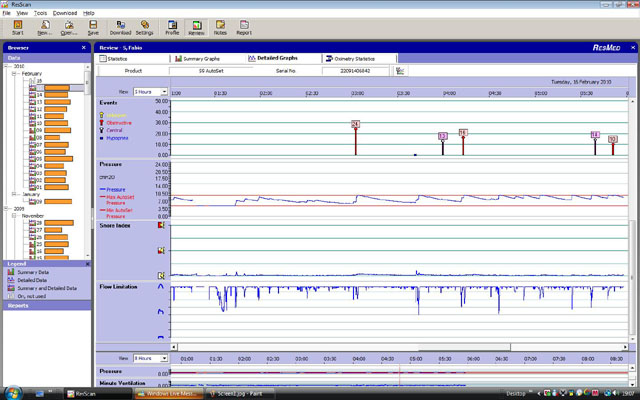
Task: Switch to the Review toolbar view
Action: [196, 28]
